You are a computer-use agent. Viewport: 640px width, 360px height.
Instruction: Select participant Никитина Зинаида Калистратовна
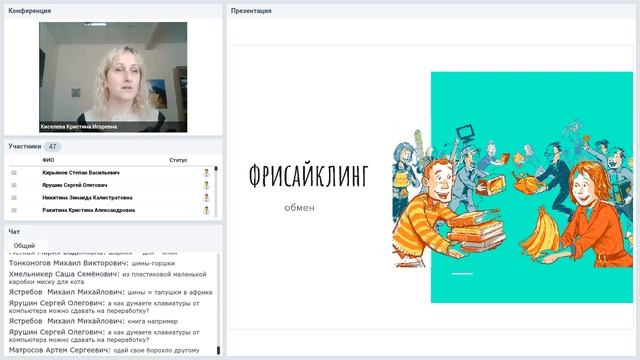pos(87,198)
